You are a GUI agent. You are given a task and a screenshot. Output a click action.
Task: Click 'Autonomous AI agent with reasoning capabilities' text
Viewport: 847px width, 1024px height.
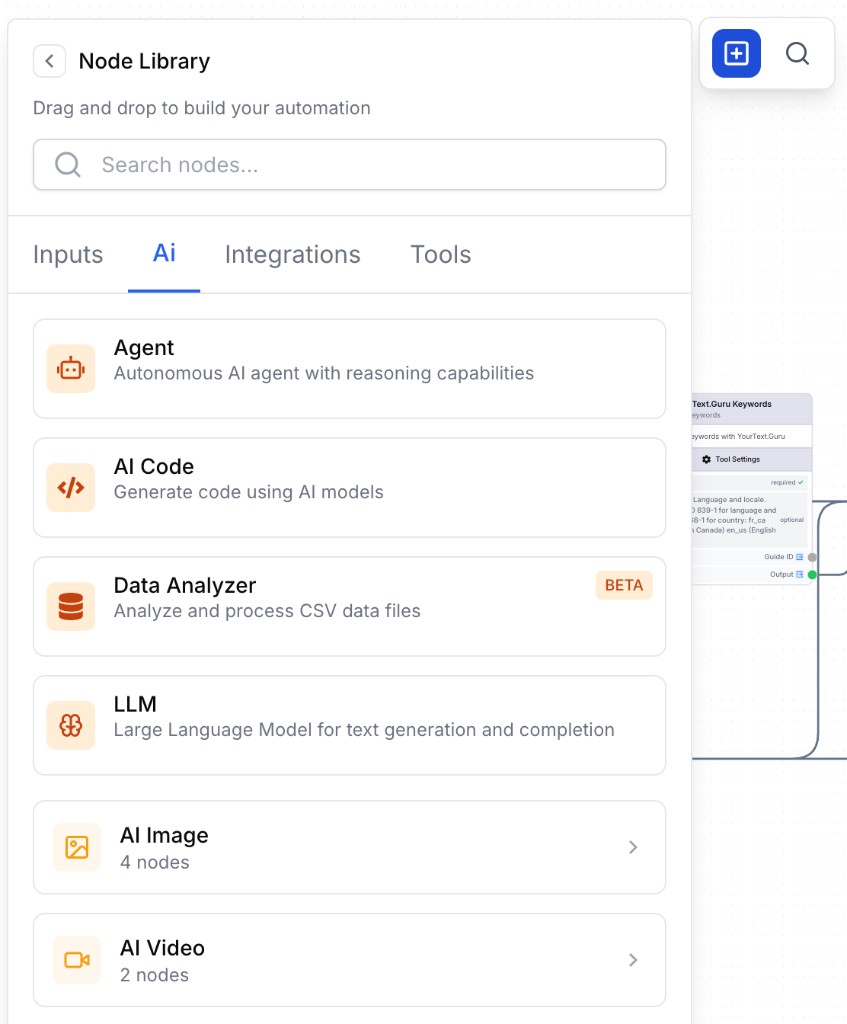(x=324, y=374)
